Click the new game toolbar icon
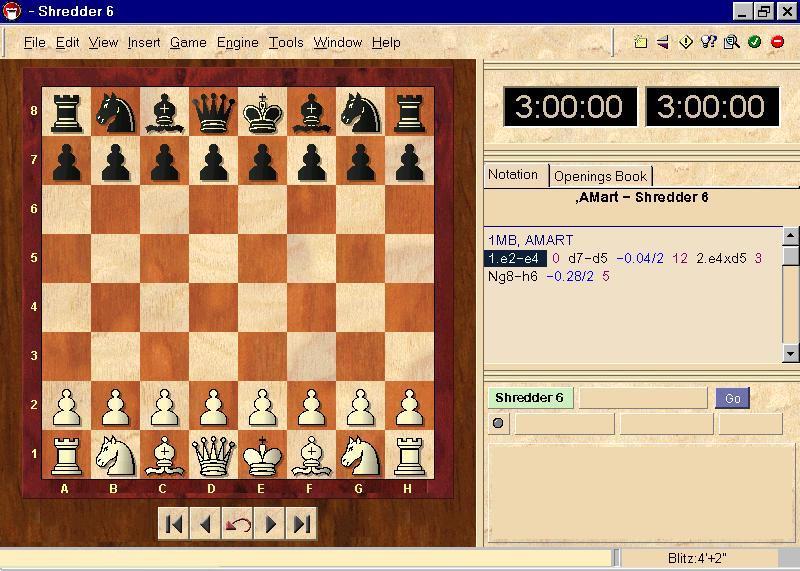Viewport: 800px width, 571px height. [641, 42]
